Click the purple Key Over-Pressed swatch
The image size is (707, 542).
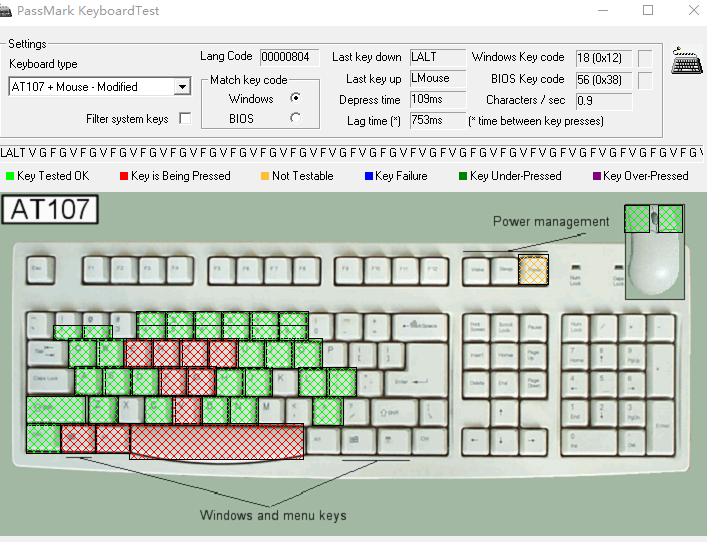click(597, 176)
